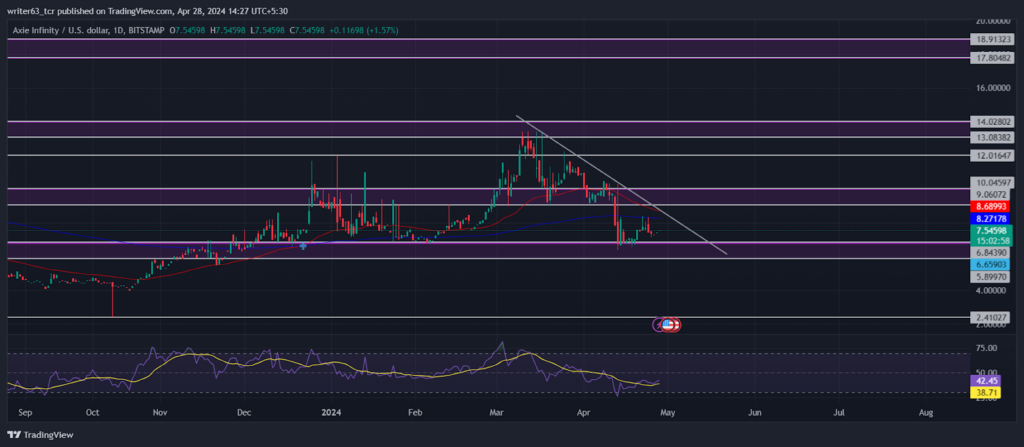Click the blue cross marker on the chart
This screenshot has height=447, width=1024.
click(x=303, y=246)
